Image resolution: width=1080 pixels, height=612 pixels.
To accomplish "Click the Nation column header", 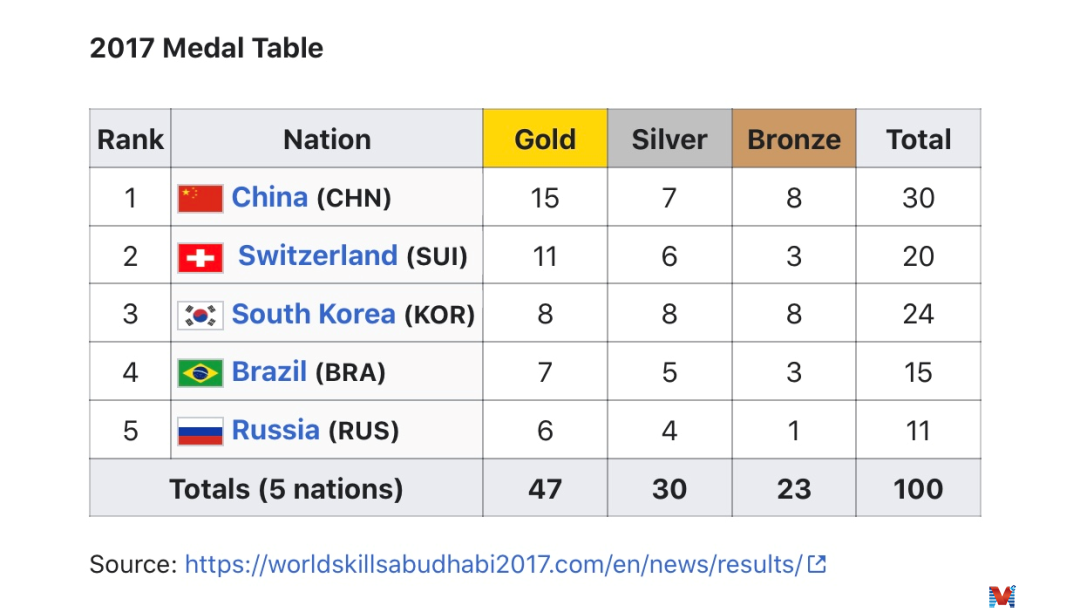I will coord(327,139).
